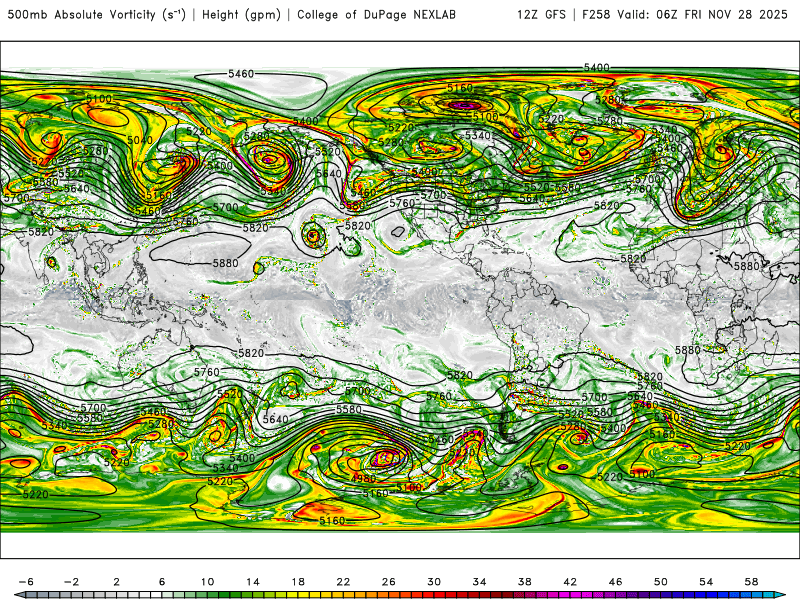Viewport: 800px width, 600px height.
Task: Click the "06Z FRI NOV 28 2025" valid time
Action: 722,15
